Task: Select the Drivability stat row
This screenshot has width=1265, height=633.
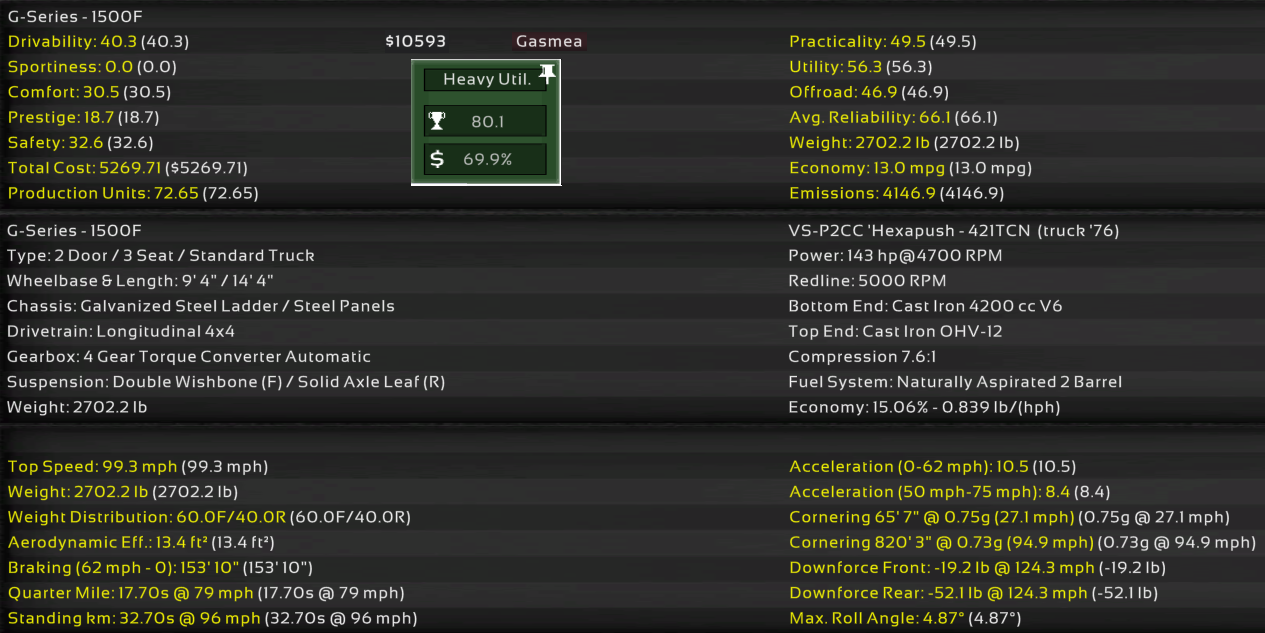Action: pos(98,42)
